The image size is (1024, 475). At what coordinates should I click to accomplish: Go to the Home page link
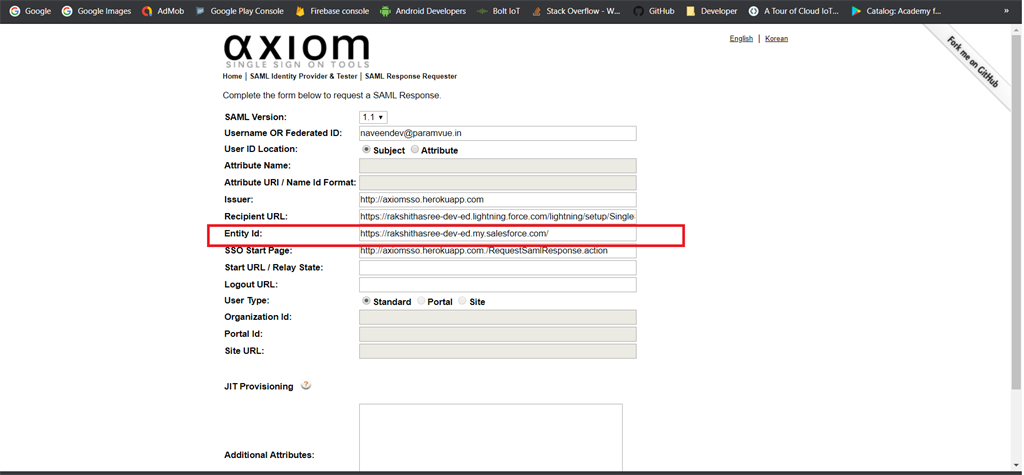click(x=232, y=76)
